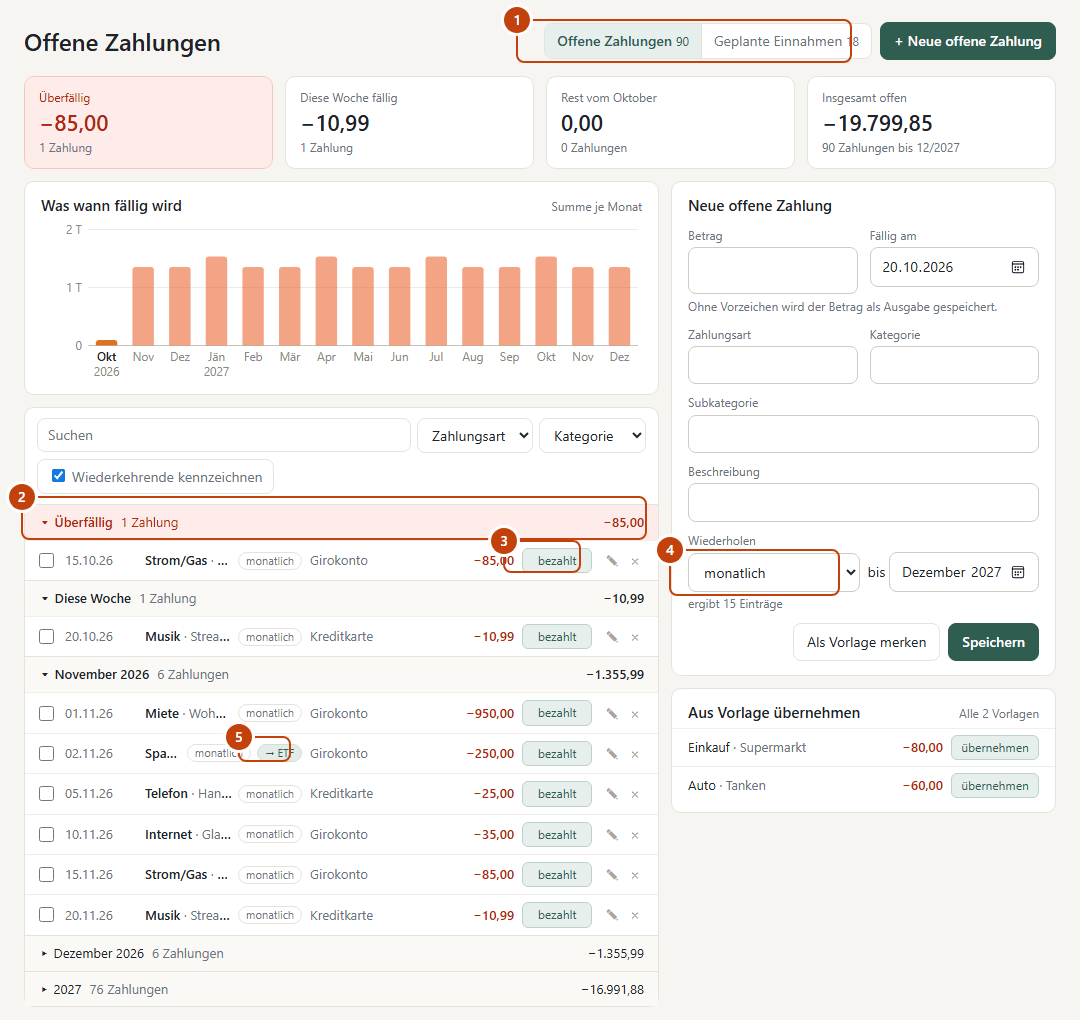This screenshot has height=1020, width=1080.
Task: Edit the Internet payment row
Action: pos(612,835)
